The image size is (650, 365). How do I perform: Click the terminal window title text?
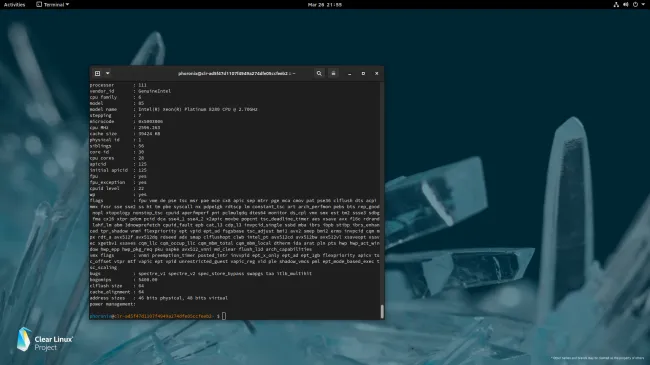click(237, 73)
